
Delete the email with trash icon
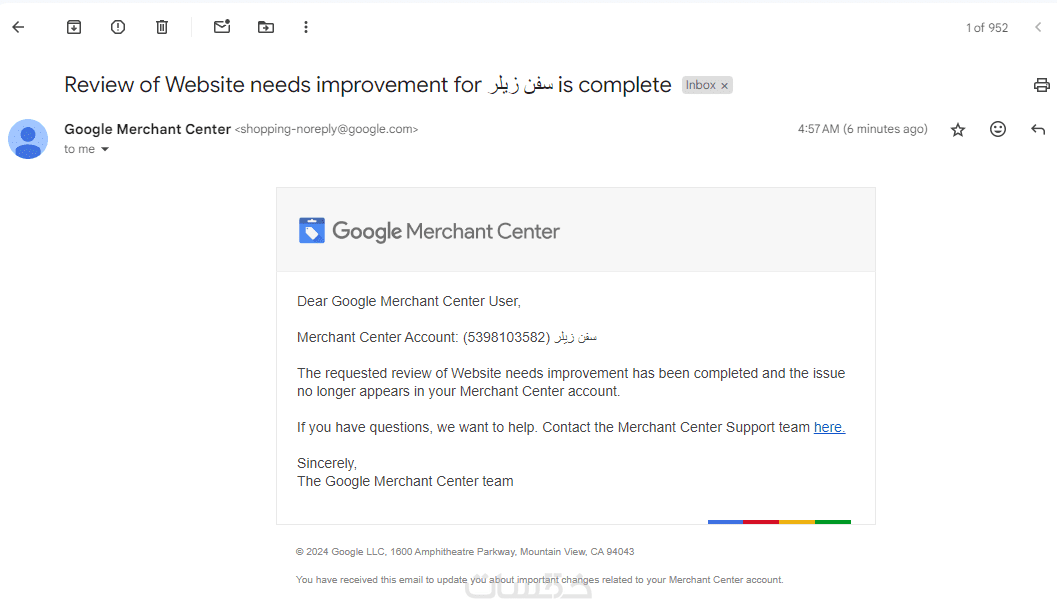[162, 27]
